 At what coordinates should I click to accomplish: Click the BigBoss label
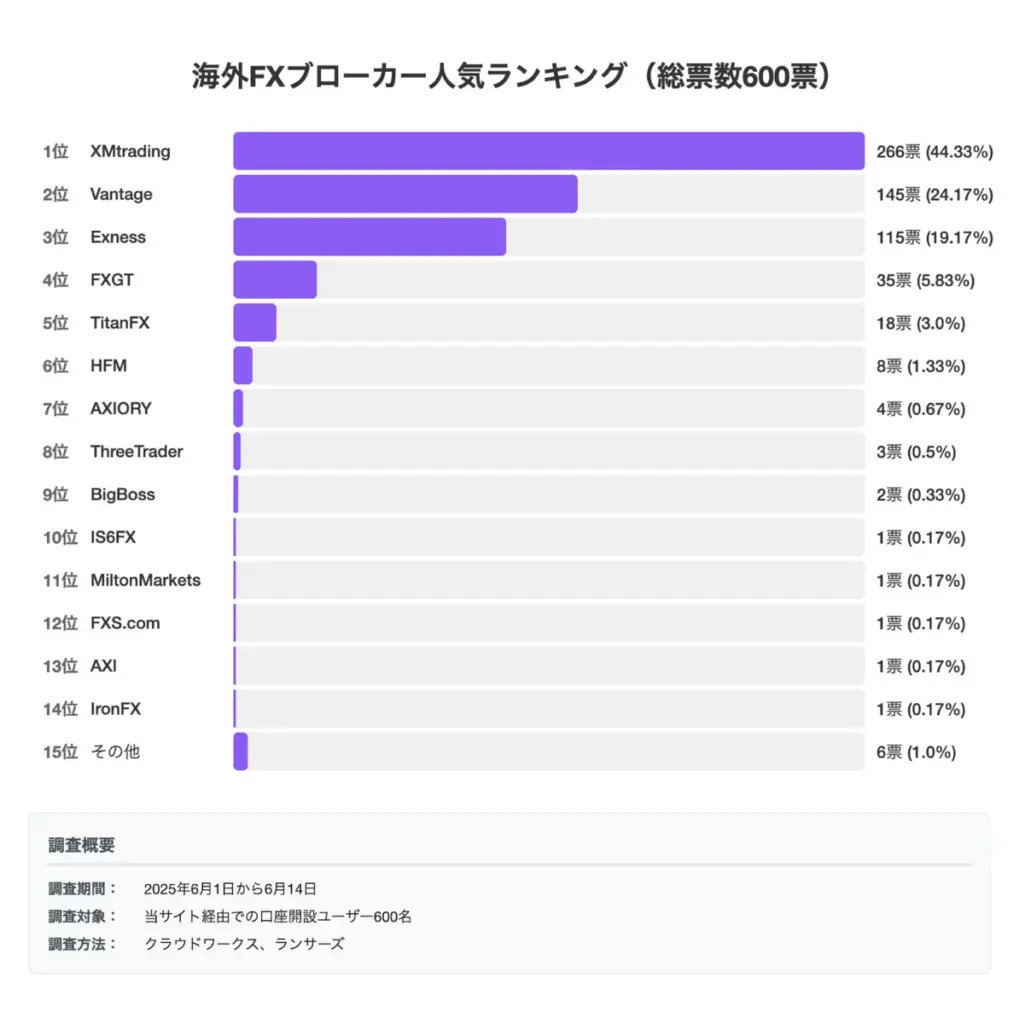pyautogui.click(x=122, y=495)
